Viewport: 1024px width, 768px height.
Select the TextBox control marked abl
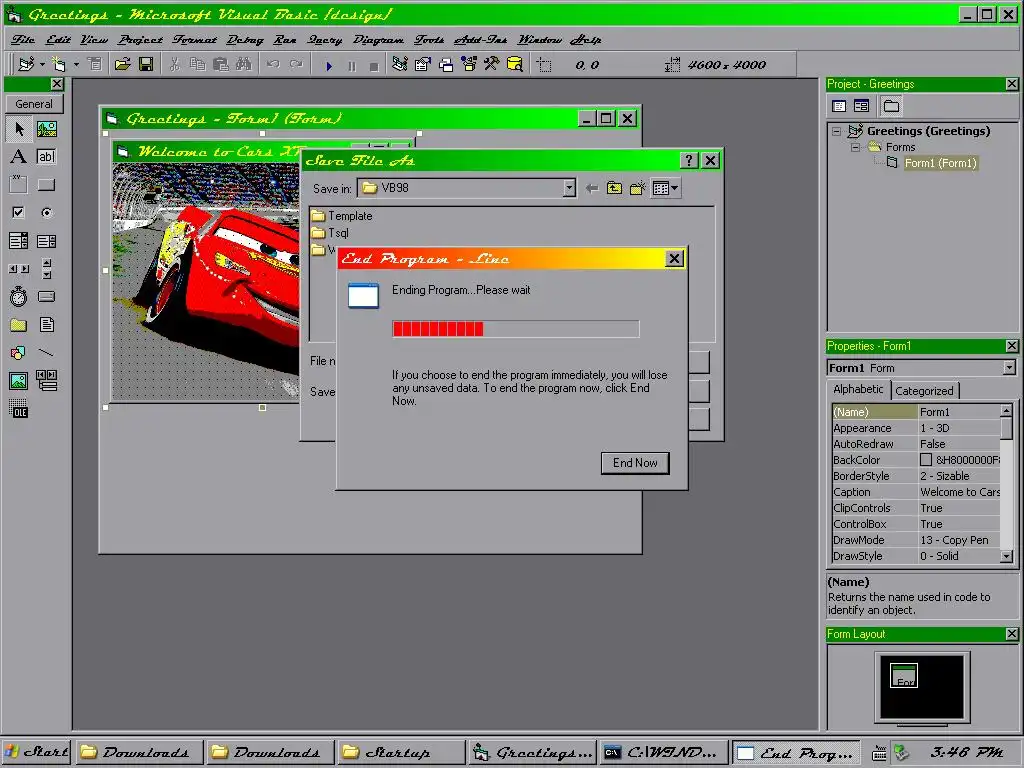[46, 157]
